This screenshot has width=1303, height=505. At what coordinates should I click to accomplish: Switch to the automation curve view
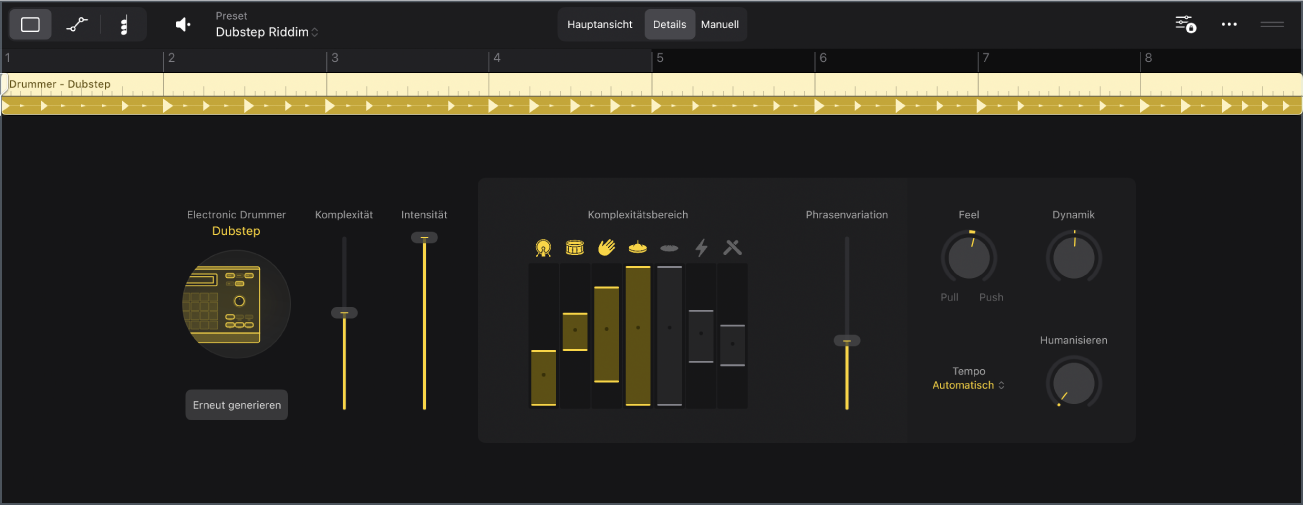tap(77, 25)
